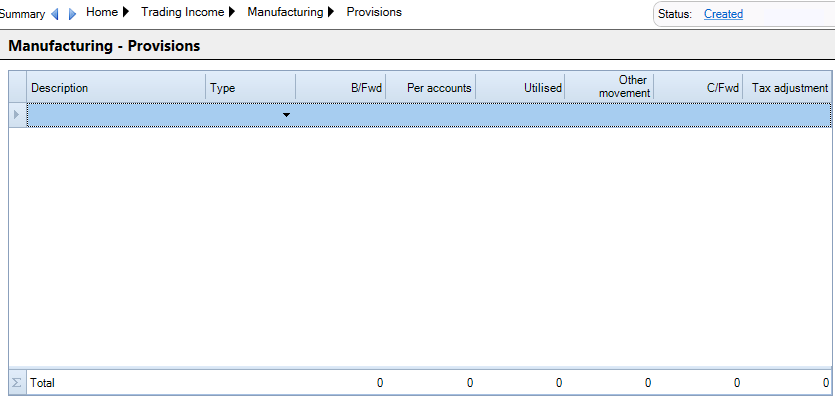Click the Per accounts total value 0

pyautogui.click(x=470, y=383)
